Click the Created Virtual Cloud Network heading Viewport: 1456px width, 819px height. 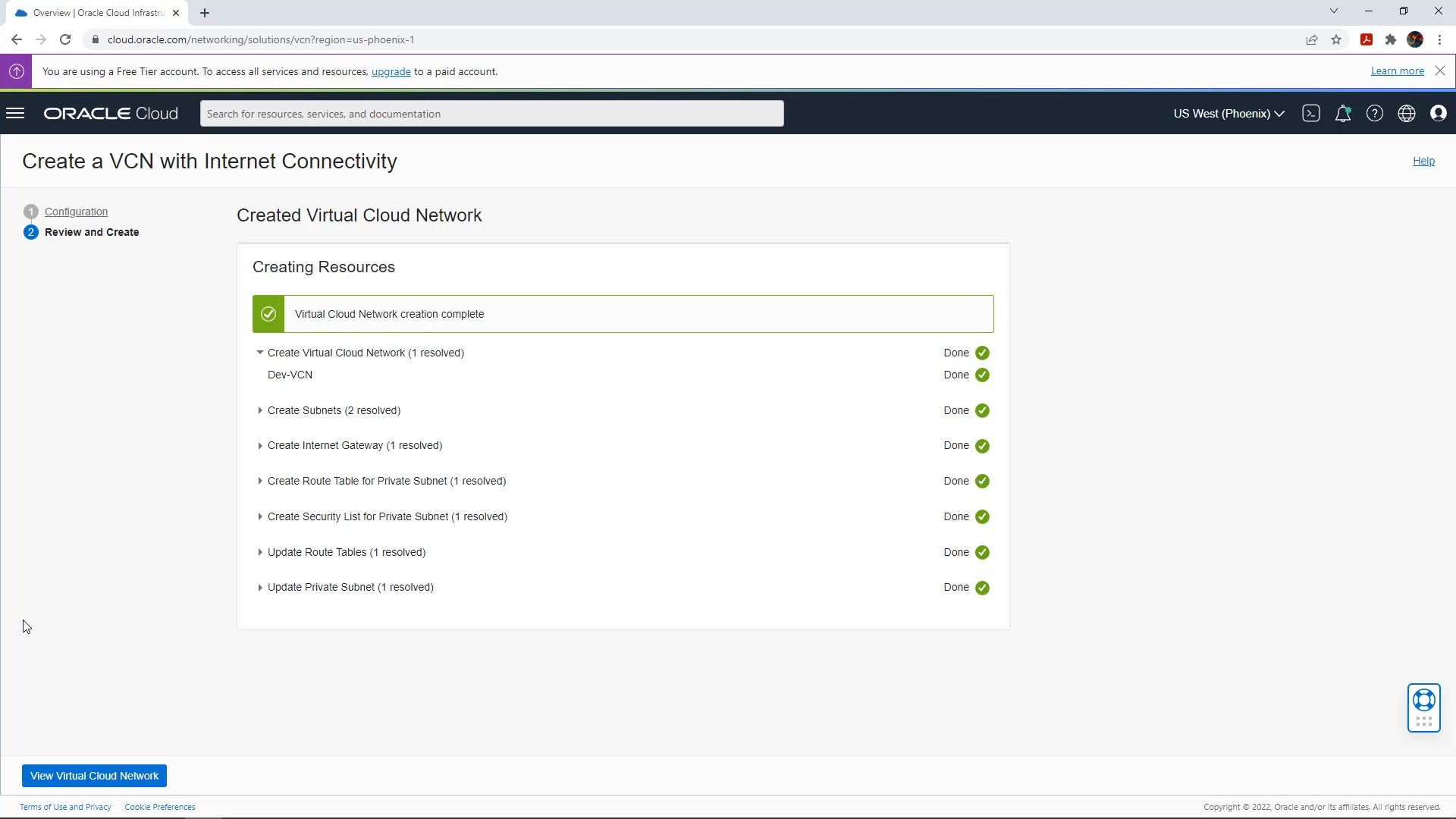click(359, 215)
